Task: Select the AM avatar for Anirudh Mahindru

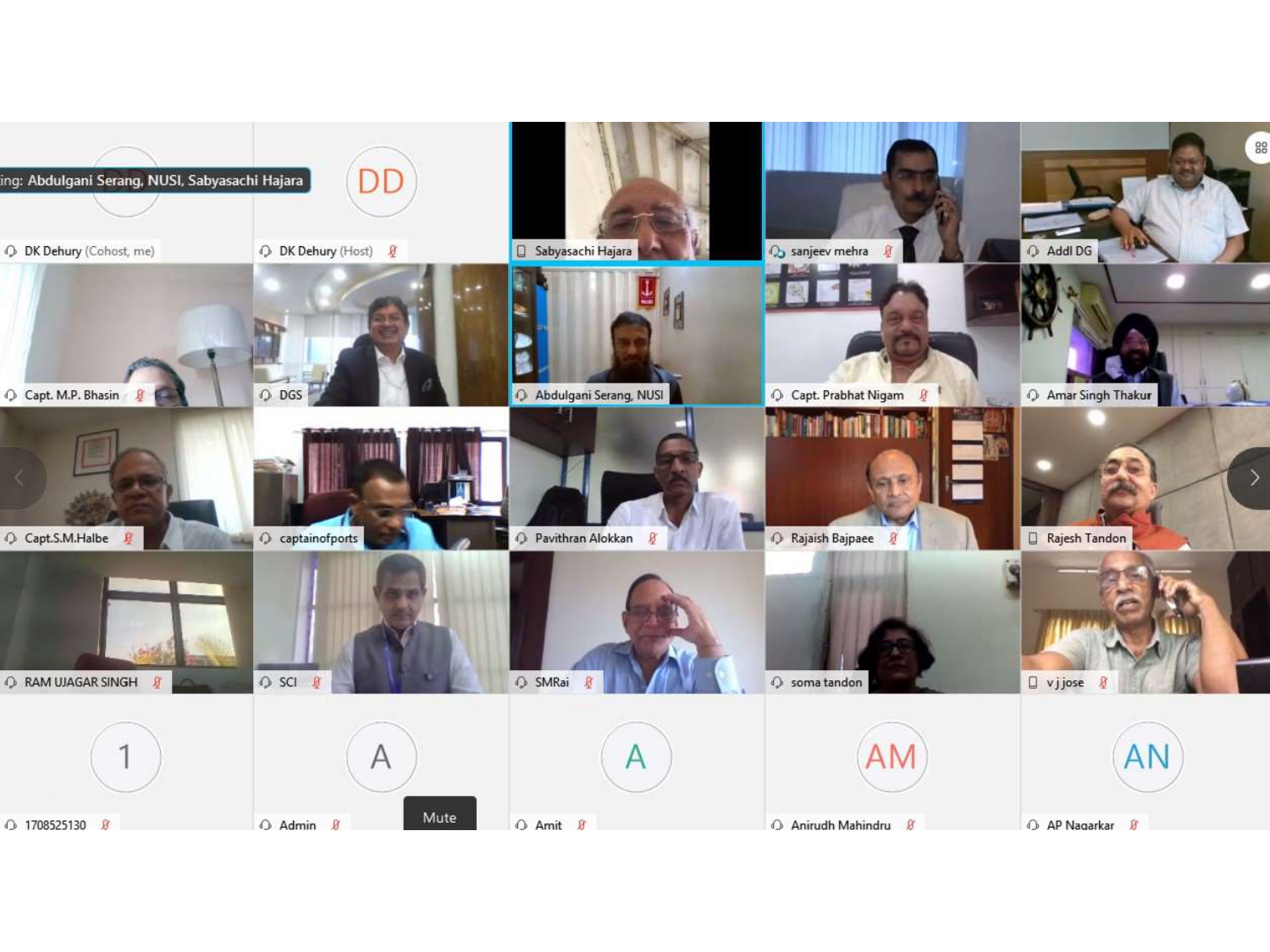Action: [x=892, y=757]
